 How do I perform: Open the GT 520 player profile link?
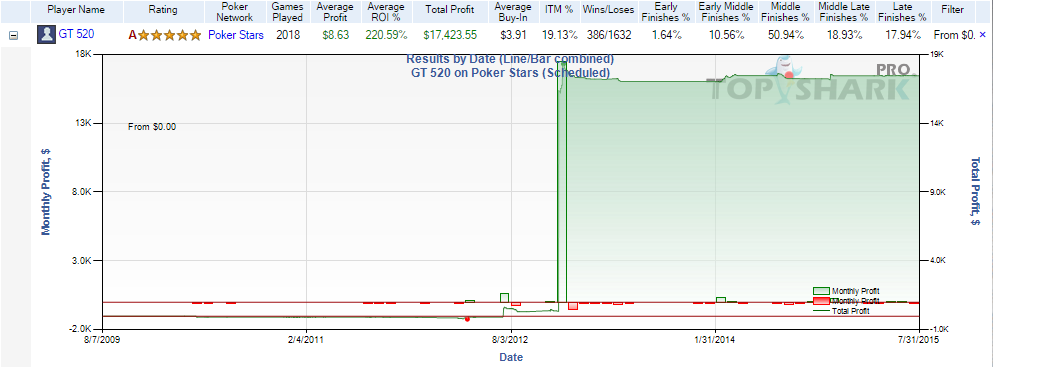(77, 35)
